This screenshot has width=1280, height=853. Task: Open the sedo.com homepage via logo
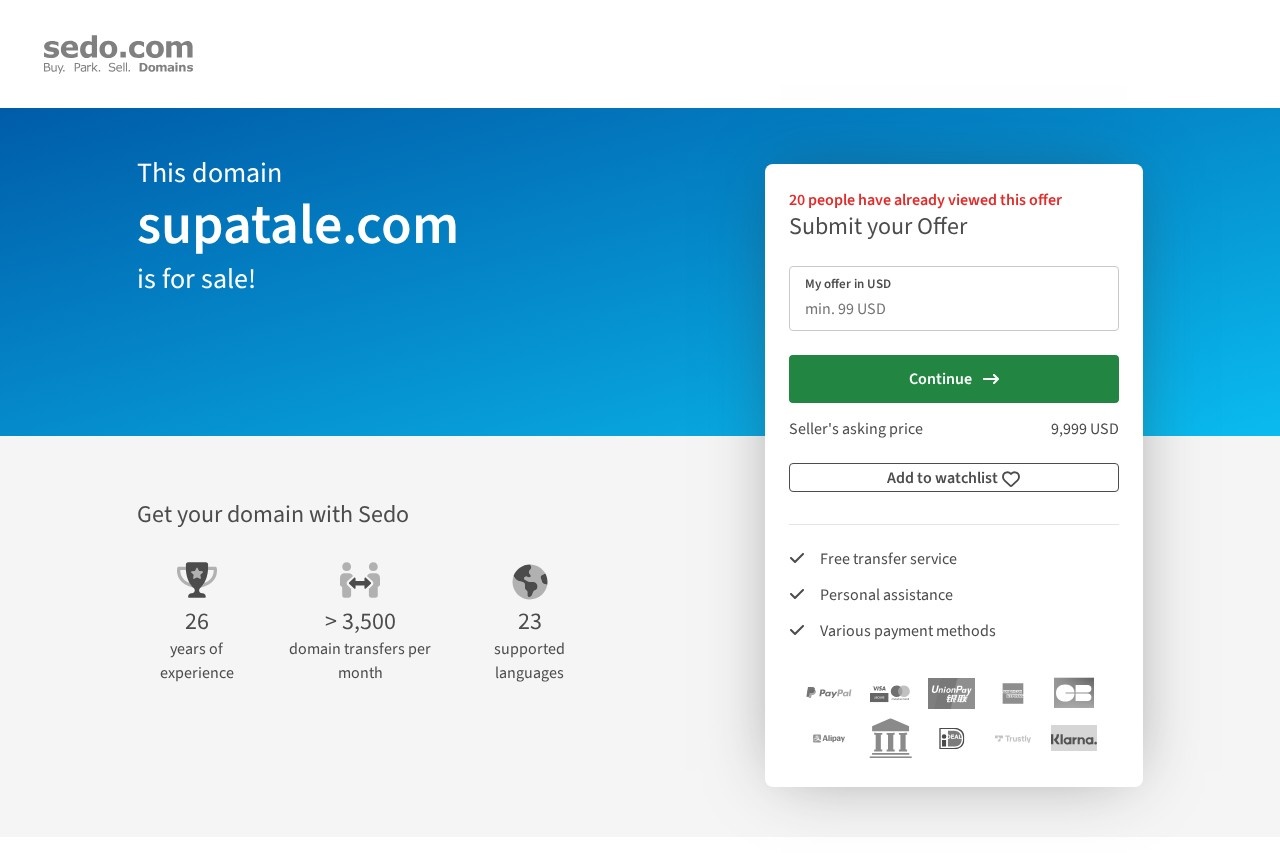(117, 52)
